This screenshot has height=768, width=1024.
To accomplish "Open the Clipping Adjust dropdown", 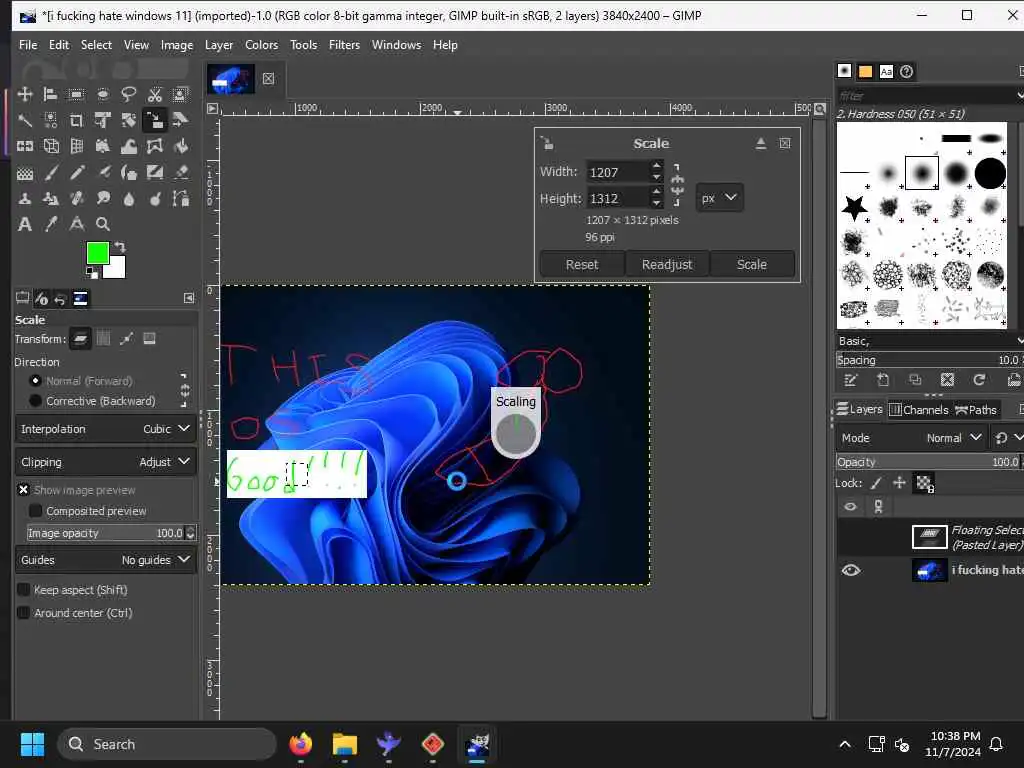I will pyautogui.click(x=106, y=462).
